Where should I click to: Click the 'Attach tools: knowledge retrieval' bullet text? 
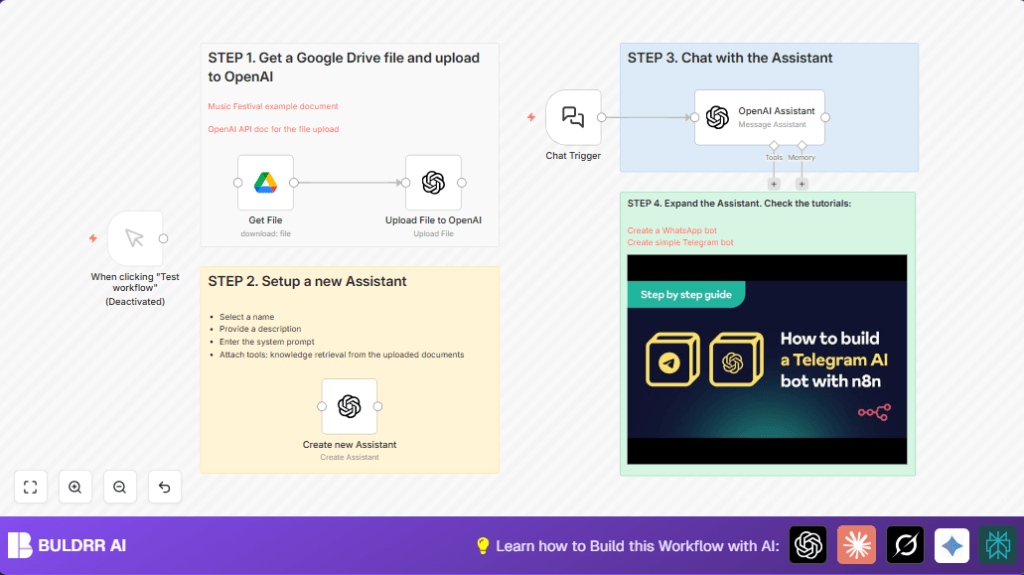[x=342, y=355]
